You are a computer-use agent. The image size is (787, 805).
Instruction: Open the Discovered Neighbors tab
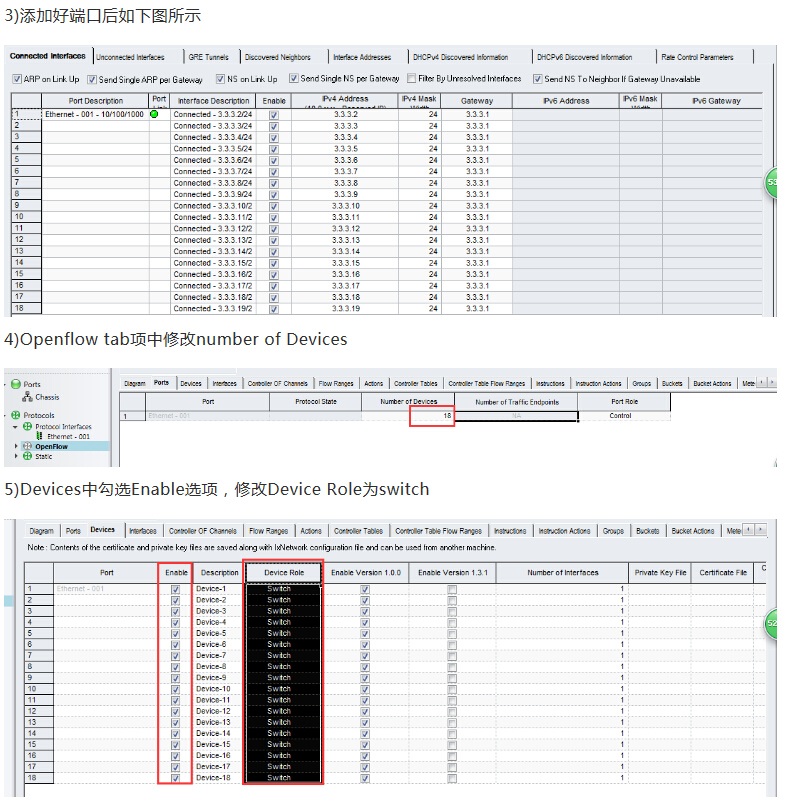278,57
